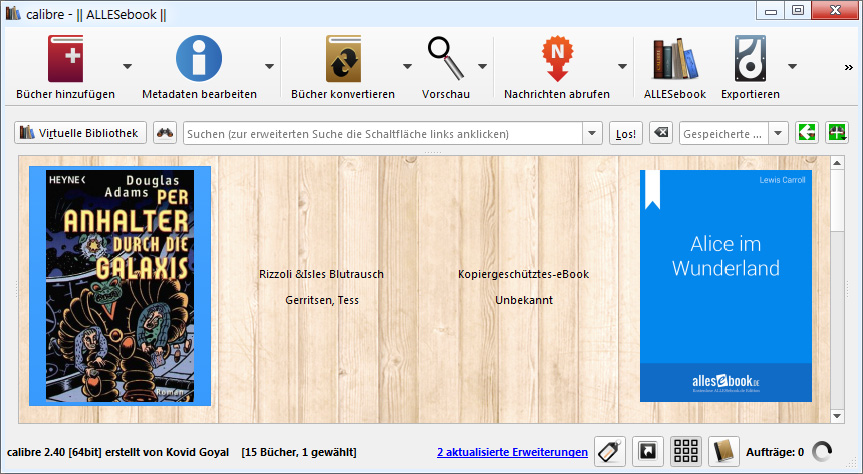Click the Los! search button
Screen dimensions: 863x474
point(626,133)
